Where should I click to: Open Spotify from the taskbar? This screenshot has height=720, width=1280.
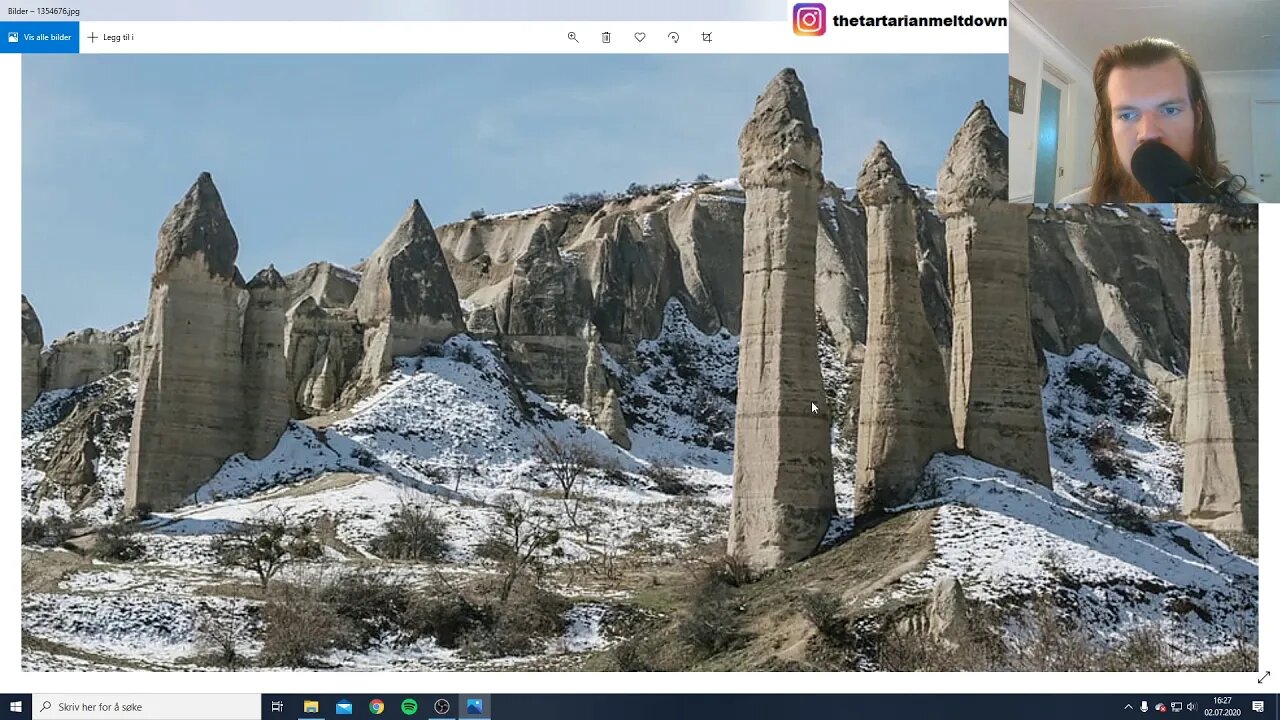pyautogui.click(x=409, y=706)
